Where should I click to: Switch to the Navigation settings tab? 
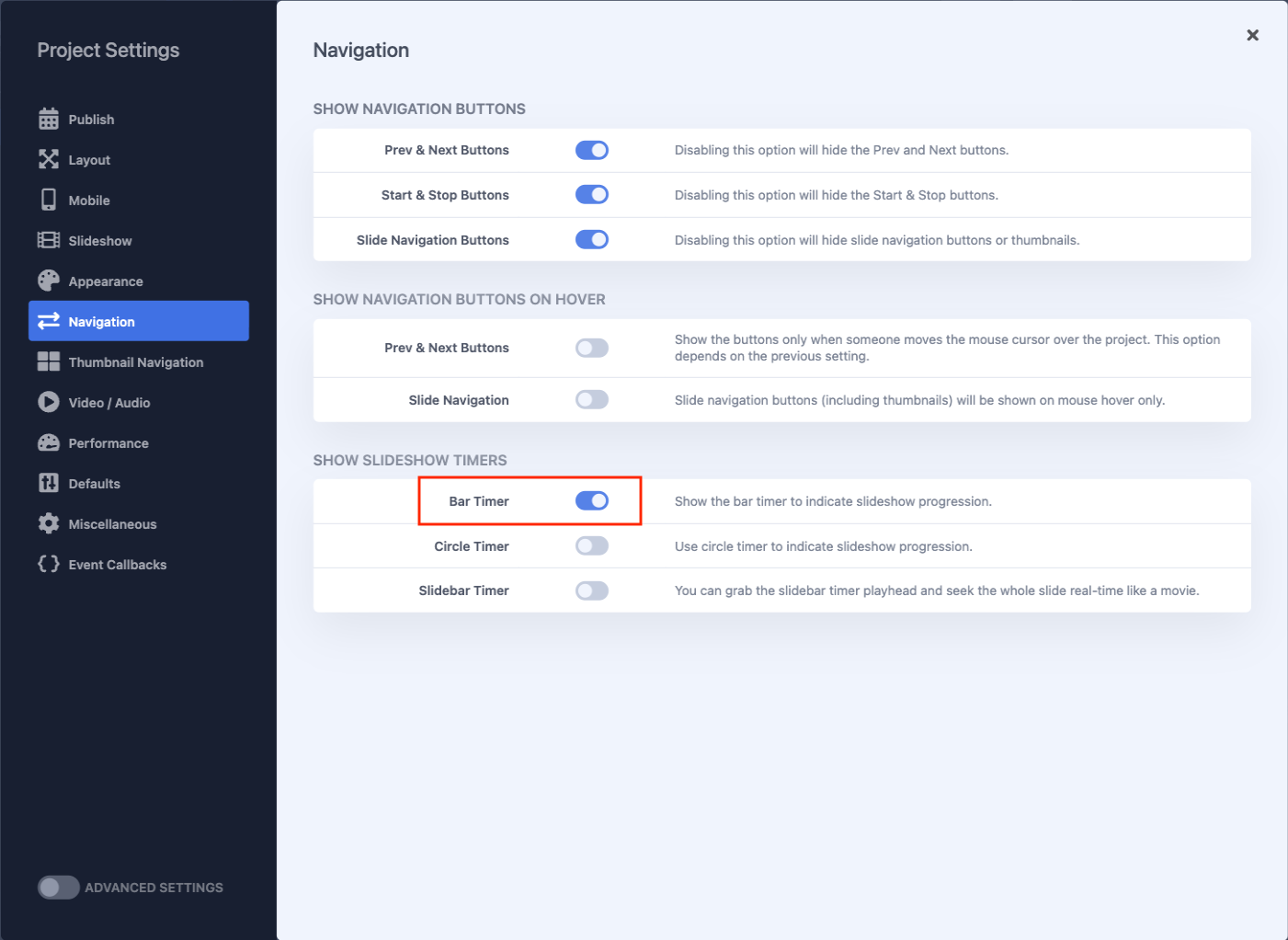[x=138, y=322]
